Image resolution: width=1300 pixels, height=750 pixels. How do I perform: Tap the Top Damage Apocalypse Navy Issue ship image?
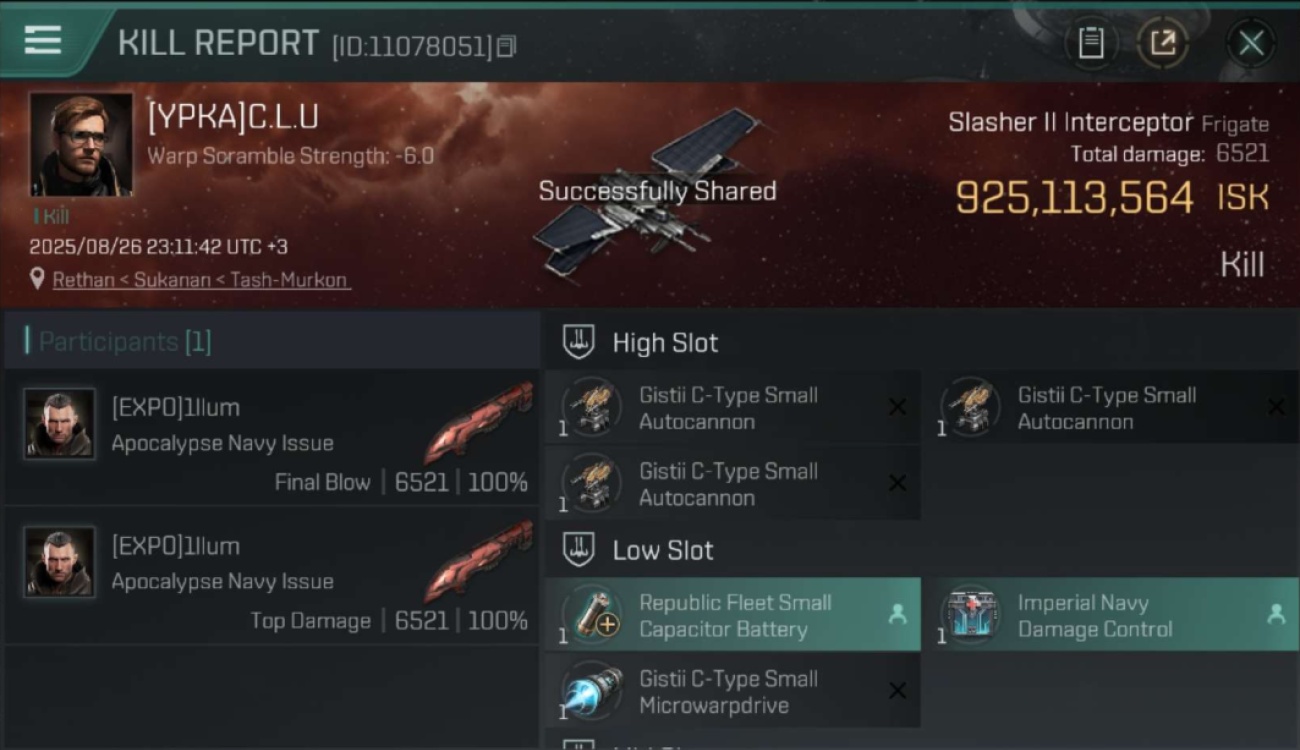pyautogui.click(x=478, y=561)
